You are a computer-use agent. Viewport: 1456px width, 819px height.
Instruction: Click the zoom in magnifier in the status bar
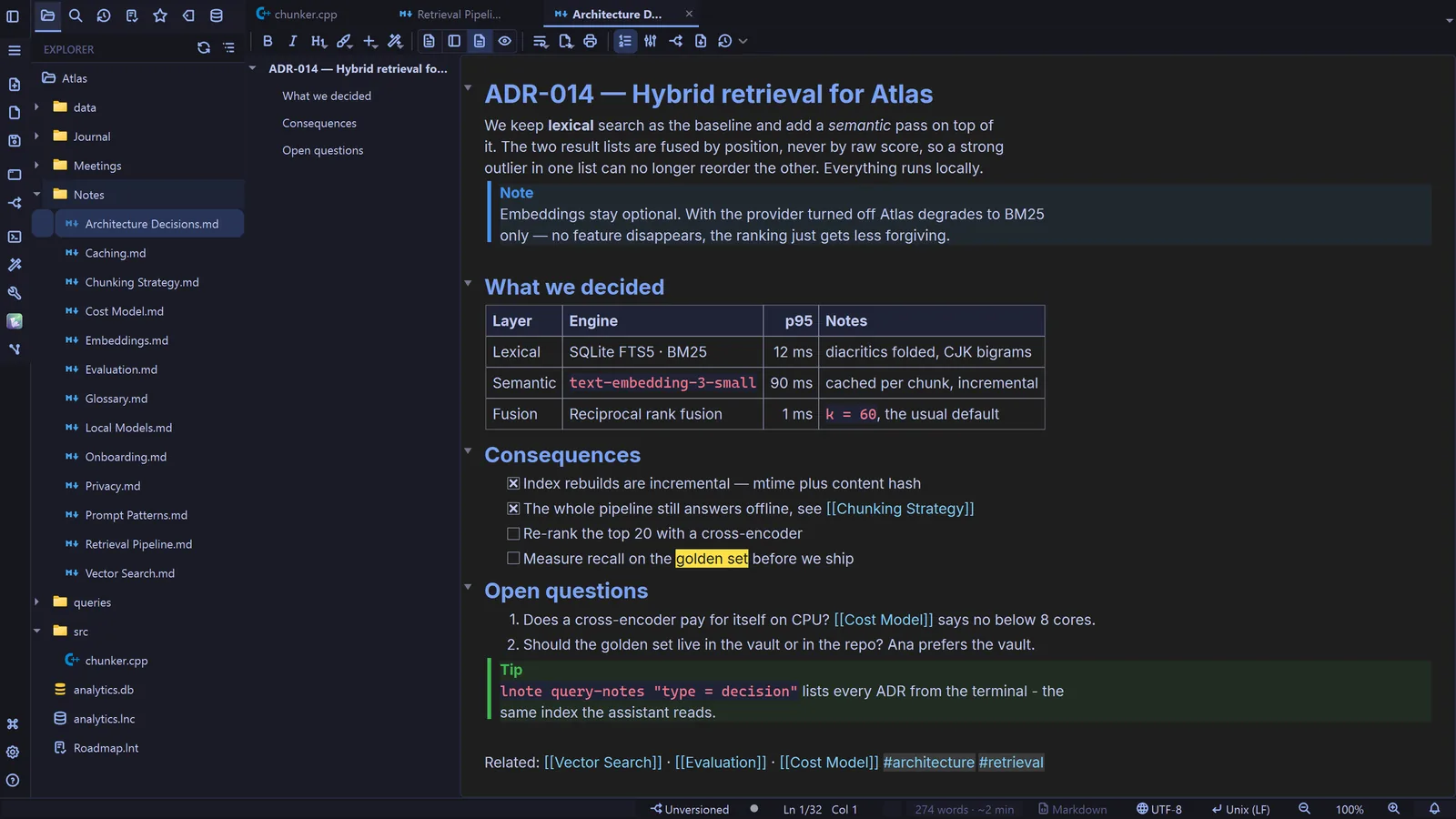point(1393,809)
